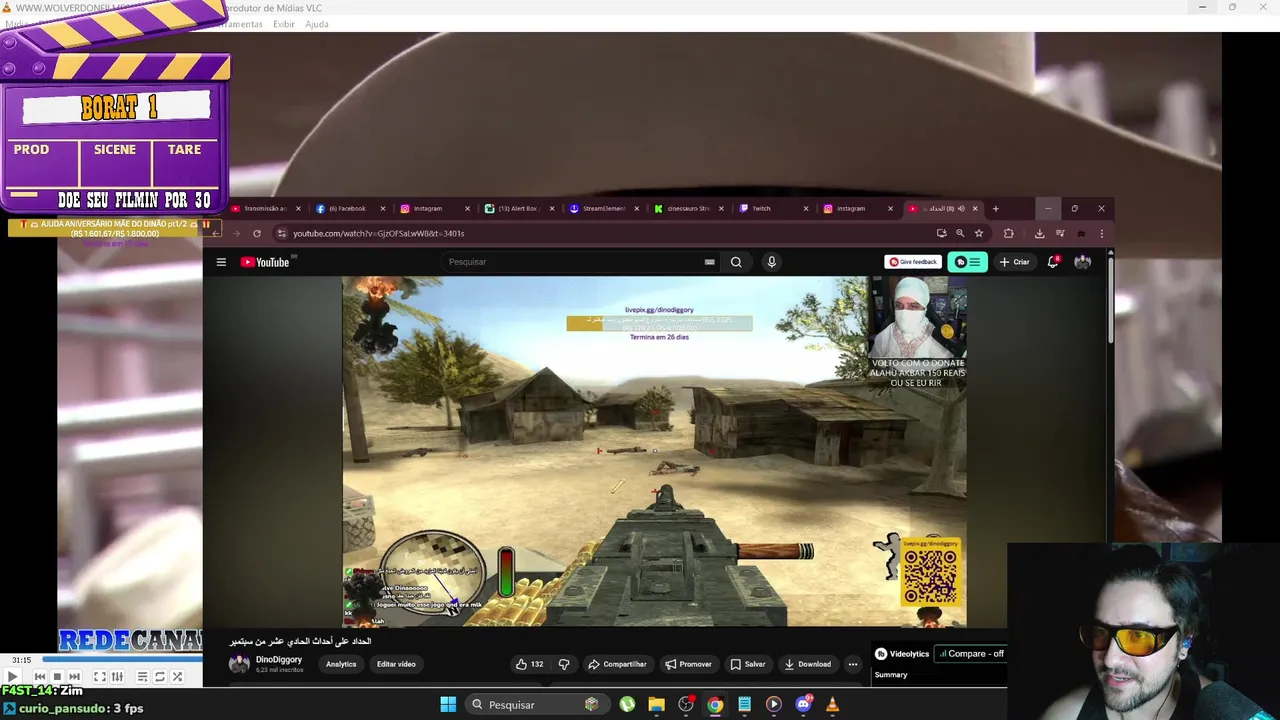Click the video Download button
The height and width of the screenshot is (720, 1280).
click(x=808, y=664)
